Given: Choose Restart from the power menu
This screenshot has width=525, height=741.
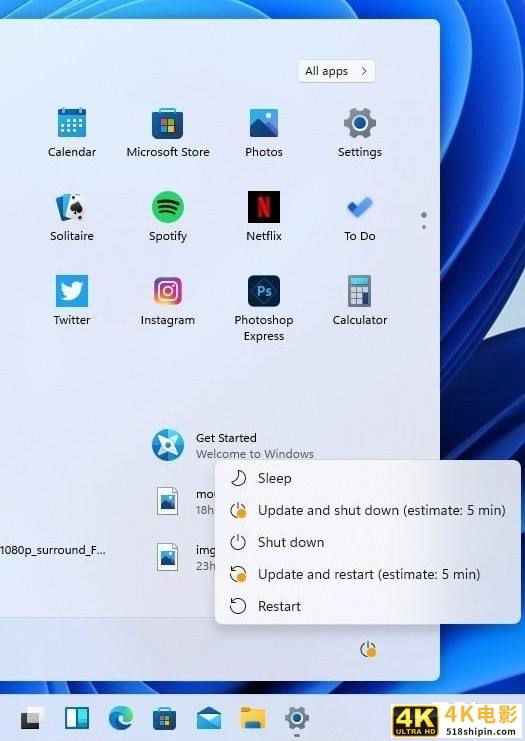Looking at the screenshot, I should tap(368, 606).
